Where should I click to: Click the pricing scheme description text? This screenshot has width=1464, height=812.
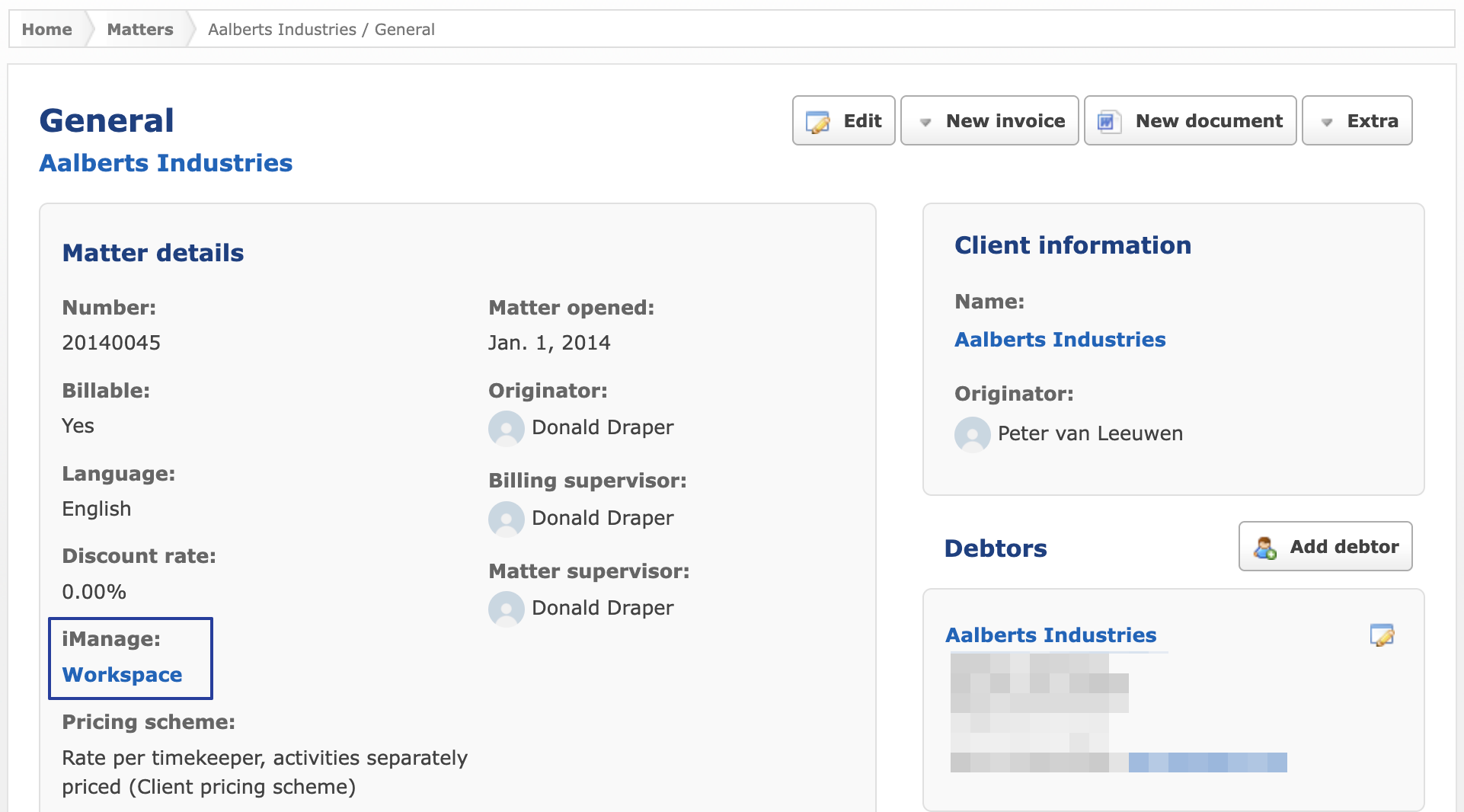click(265, 772)
